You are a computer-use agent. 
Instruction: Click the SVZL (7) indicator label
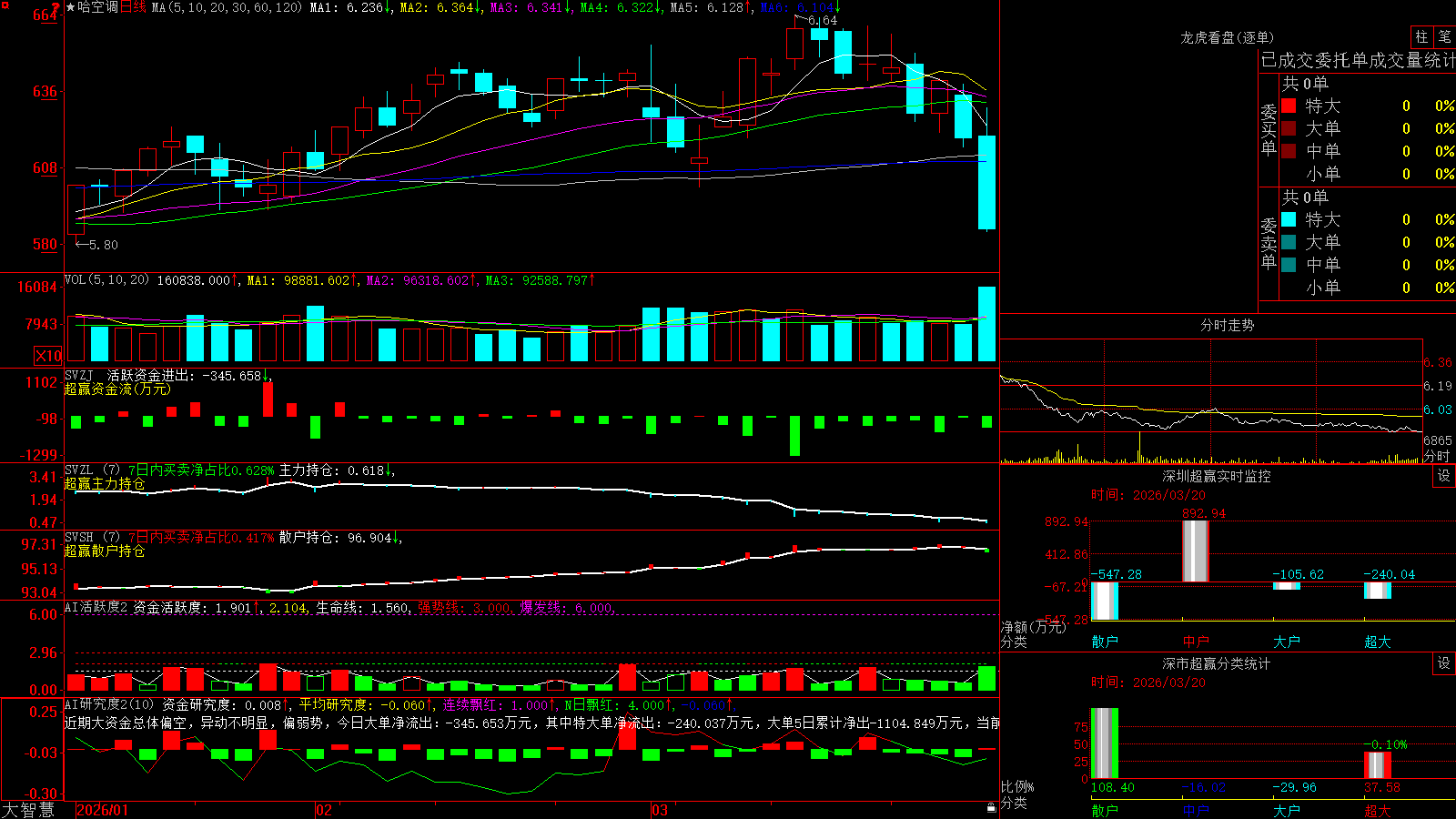94,470
